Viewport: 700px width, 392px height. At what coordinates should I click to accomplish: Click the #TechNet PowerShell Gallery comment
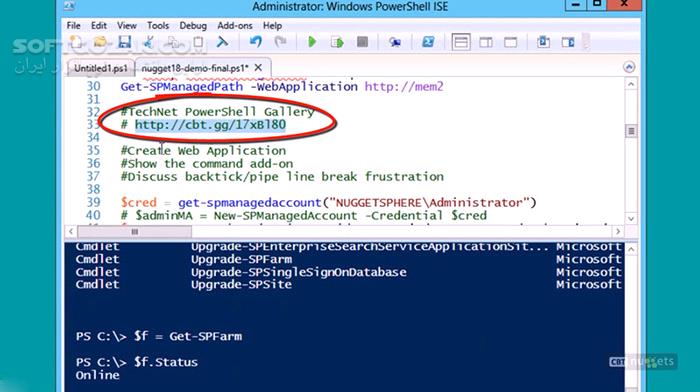(x=217, y=112)
